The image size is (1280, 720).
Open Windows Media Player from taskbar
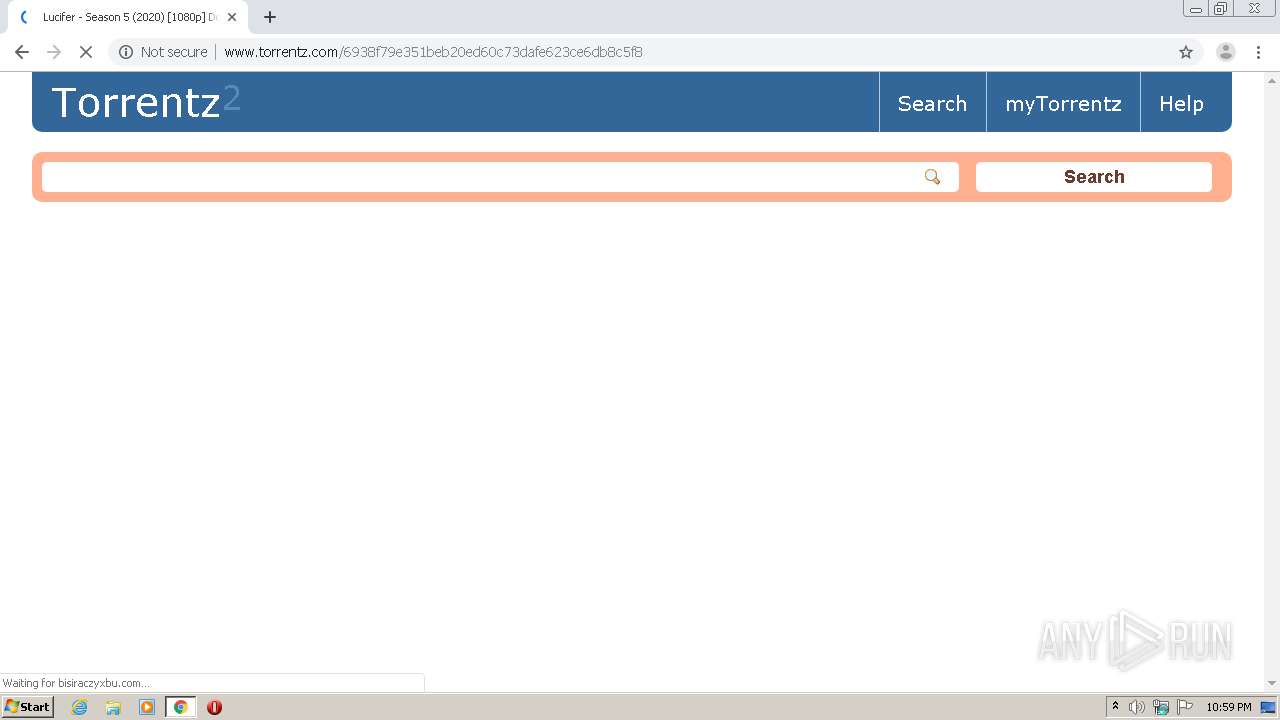coord(147,707)
